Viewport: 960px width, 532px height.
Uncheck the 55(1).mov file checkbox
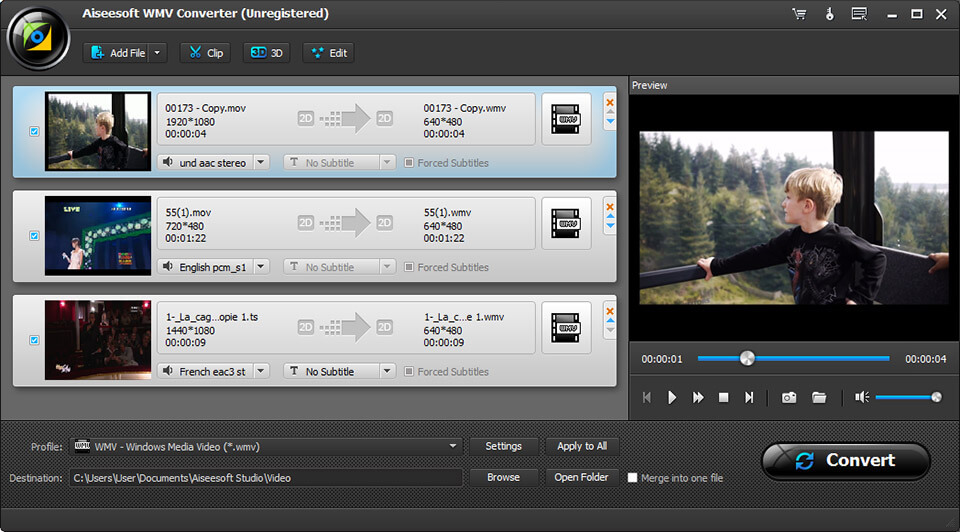pos(34,236)
